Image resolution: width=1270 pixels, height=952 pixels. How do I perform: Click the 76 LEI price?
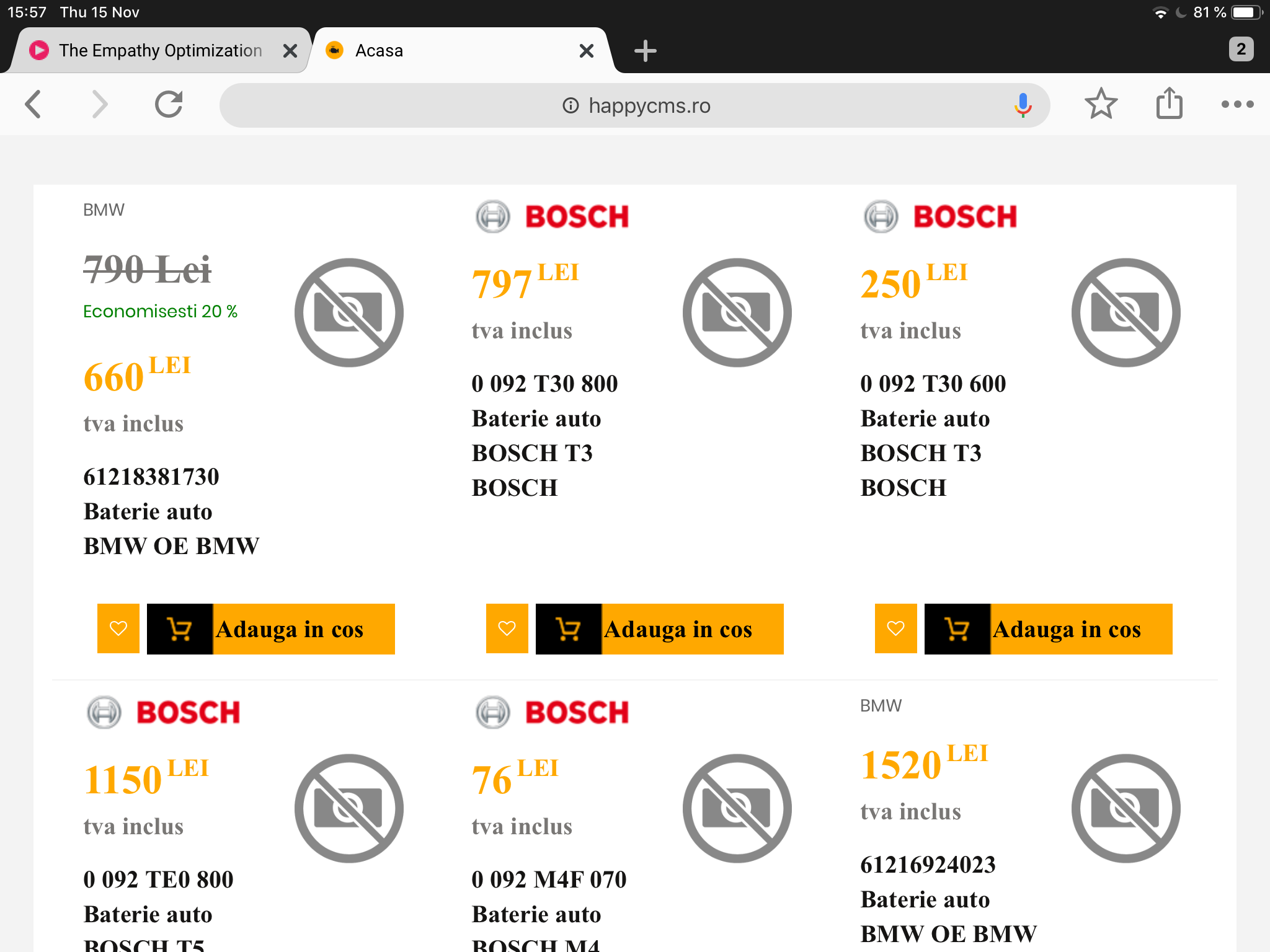click(515, 778)
